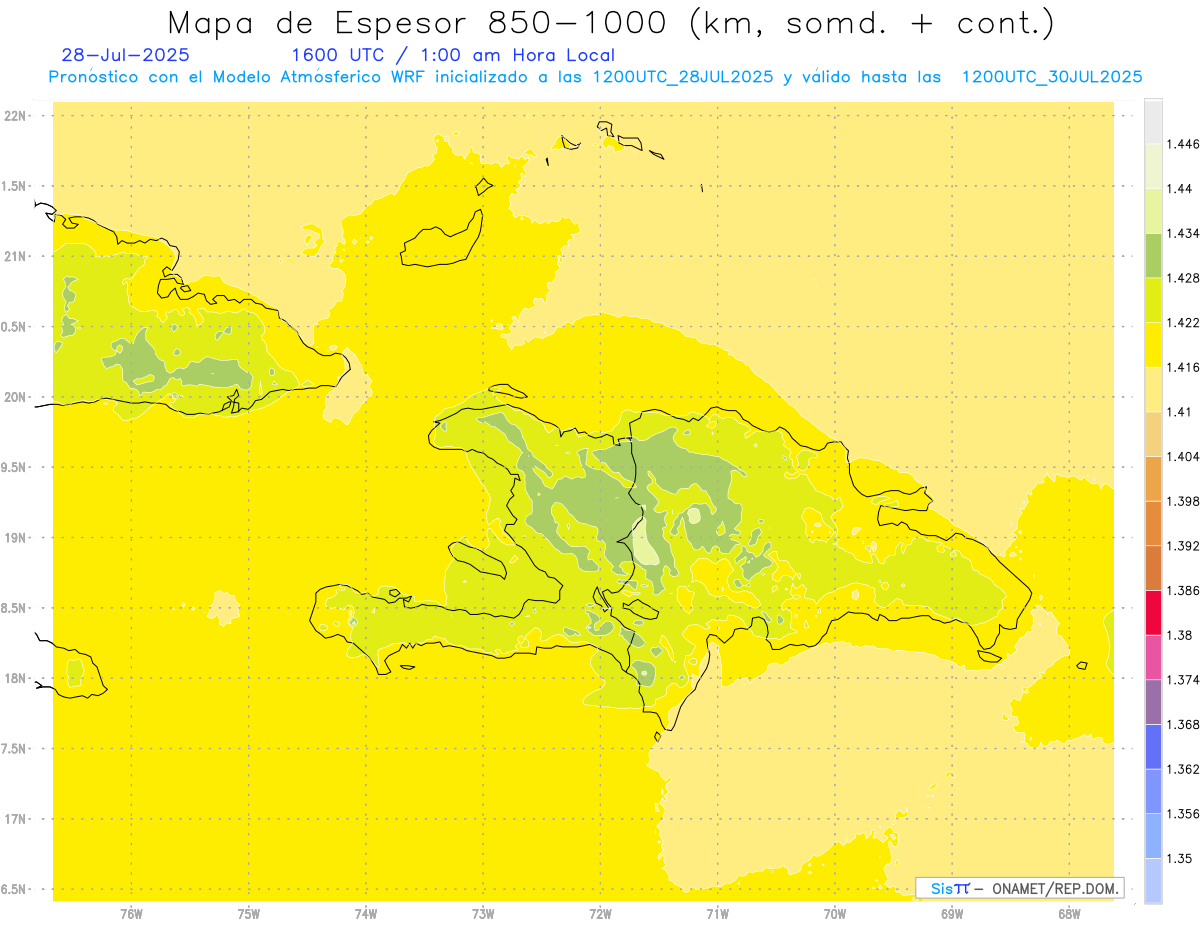Click legend value 1.374
Screen dimensions: 1200x927
[1185, 680]
